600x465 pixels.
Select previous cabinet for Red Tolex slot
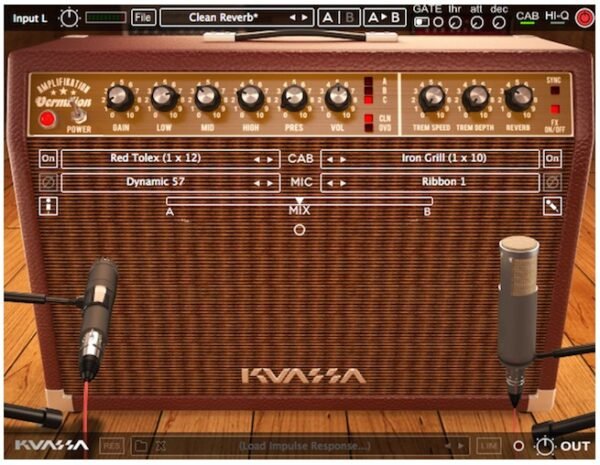(x=257, y=159)
